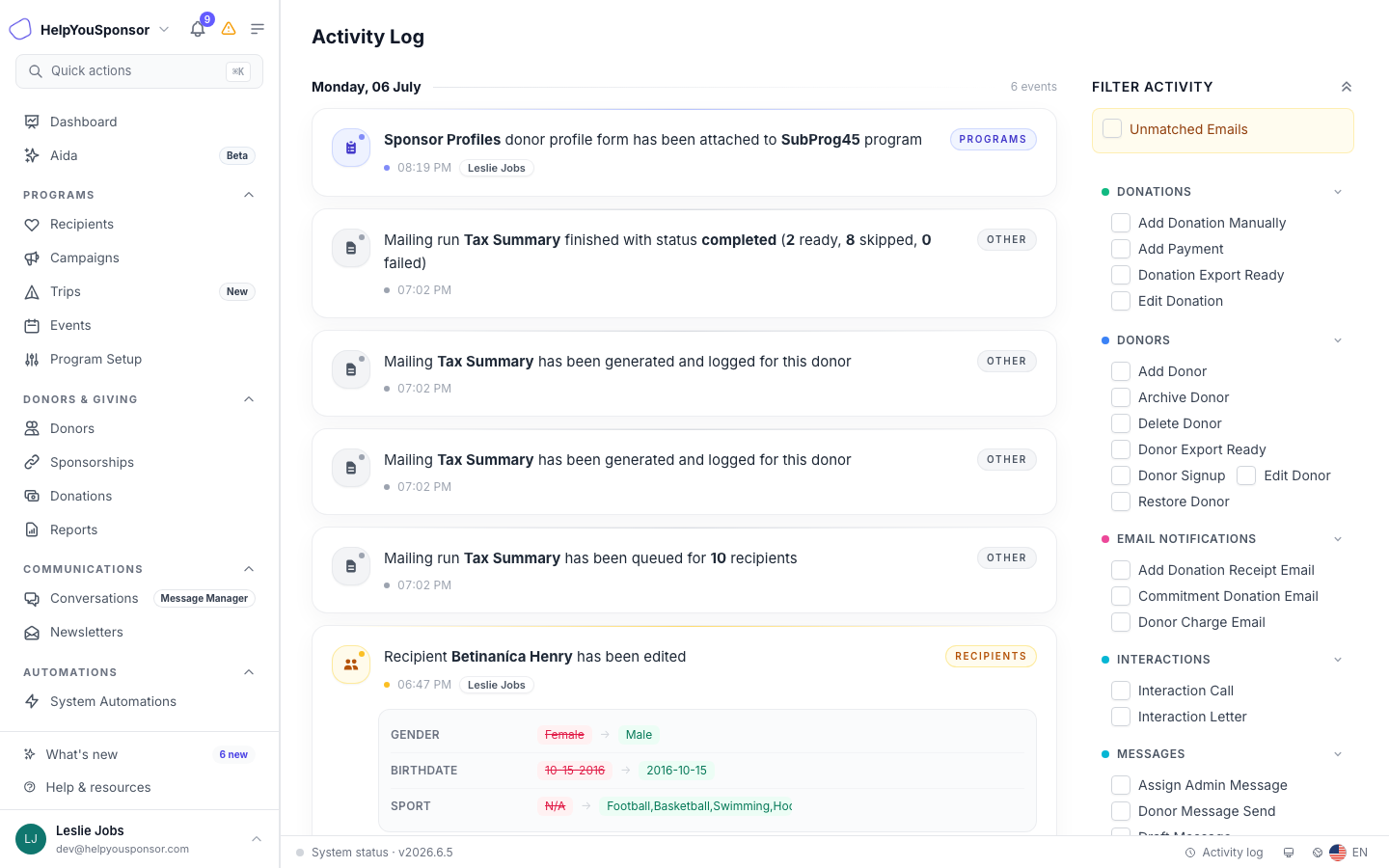Click the Recipients heart icon
Viewport: 1389px width, 868px height.
click(32, 224)
